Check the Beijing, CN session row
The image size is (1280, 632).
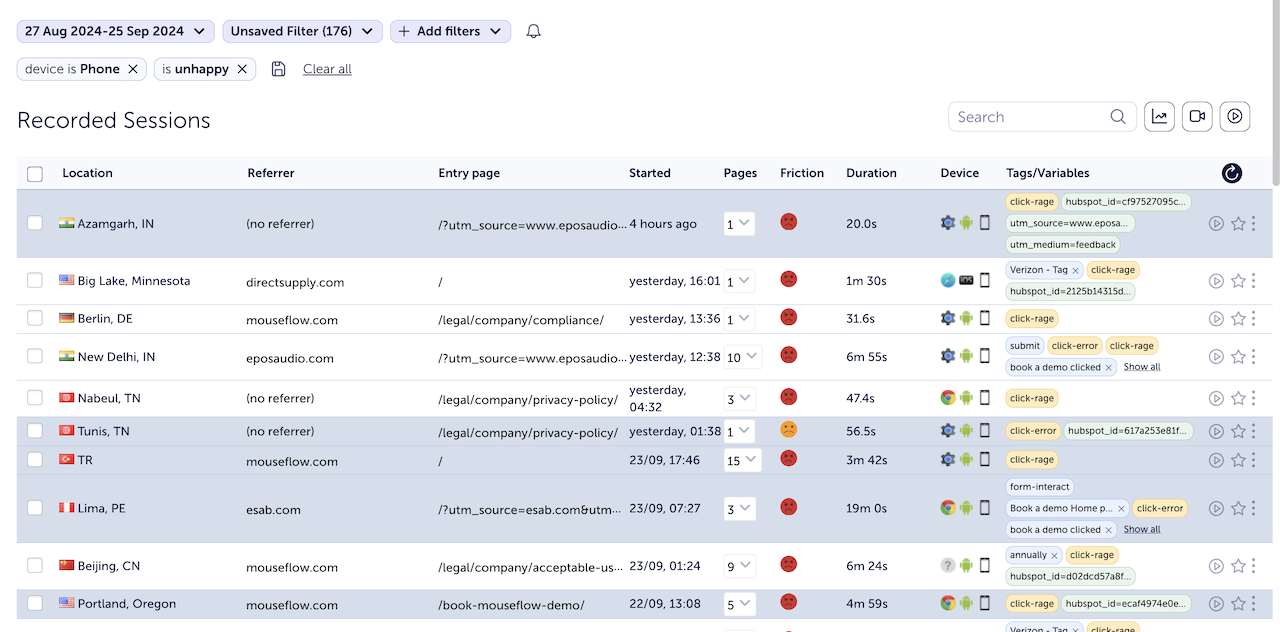click(x=35, y=565)
